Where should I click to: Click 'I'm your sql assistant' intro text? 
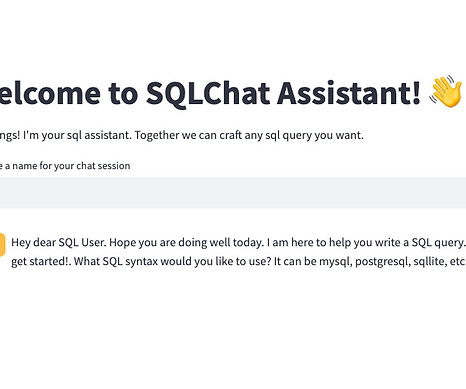tap(77, 135)
